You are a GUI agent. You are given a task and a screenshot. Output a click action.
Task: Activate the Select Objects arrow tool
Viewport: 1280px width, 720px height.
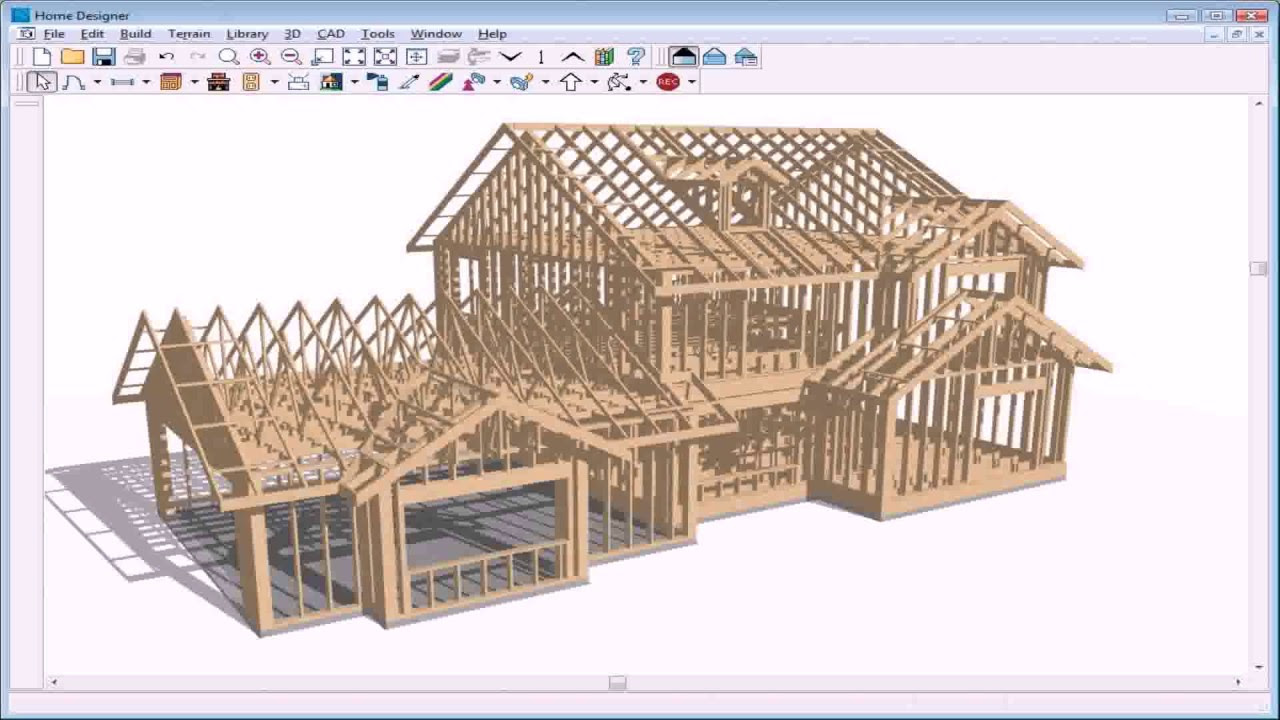click(x=41, y=82)
